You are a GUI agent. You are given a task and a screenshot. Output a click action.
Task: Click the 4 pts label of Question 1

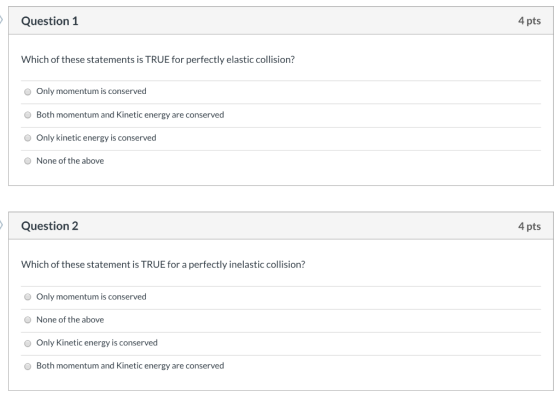(x=529, y=21)
